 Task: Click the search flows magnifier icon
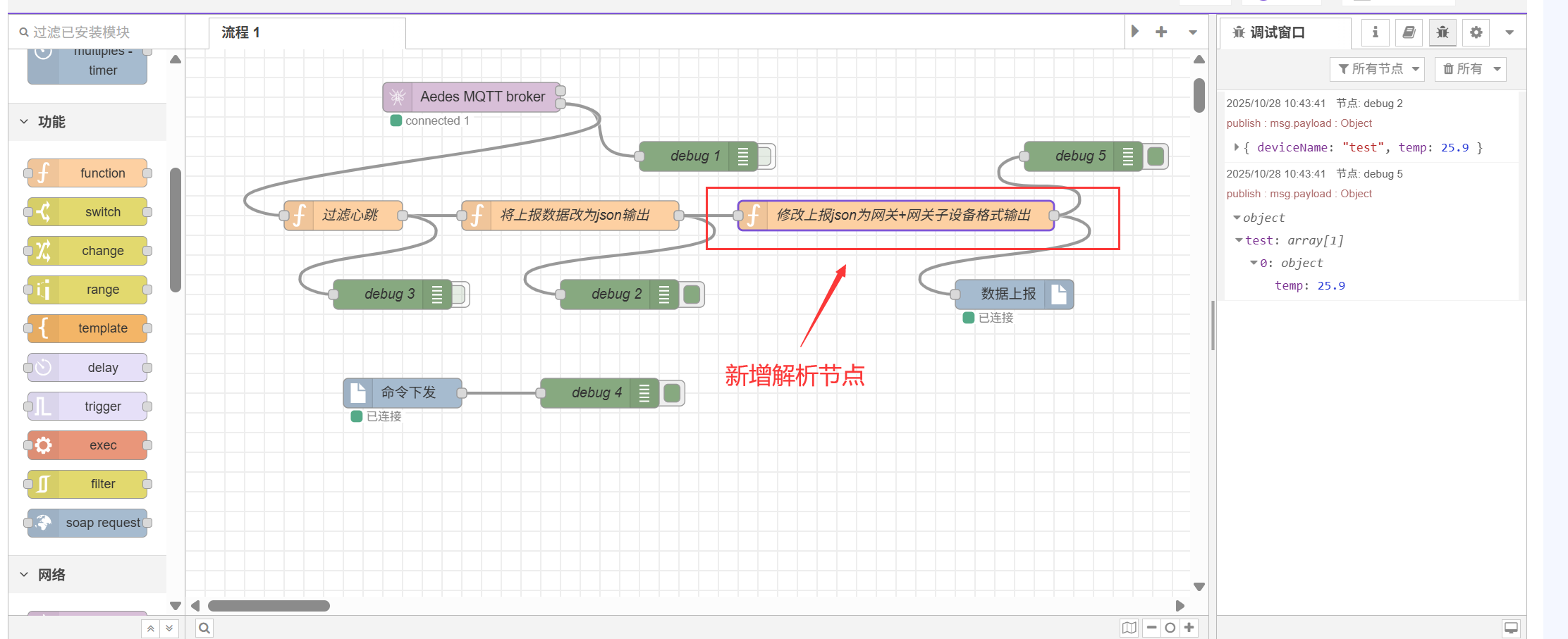pos(204,628)
